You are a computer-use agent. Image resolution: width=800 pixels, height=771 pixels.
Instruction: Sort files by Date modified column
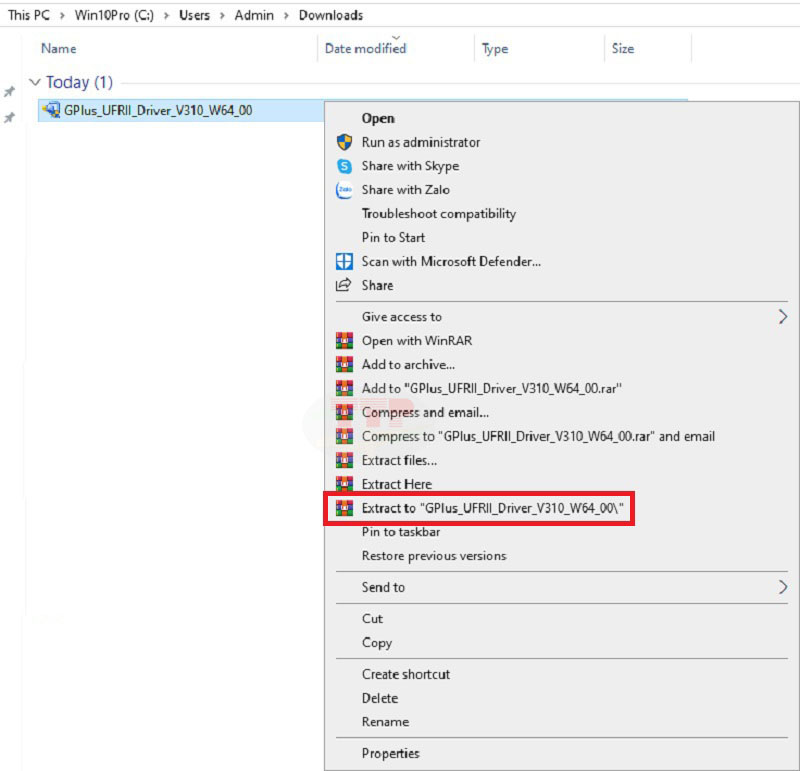point(365,49)
